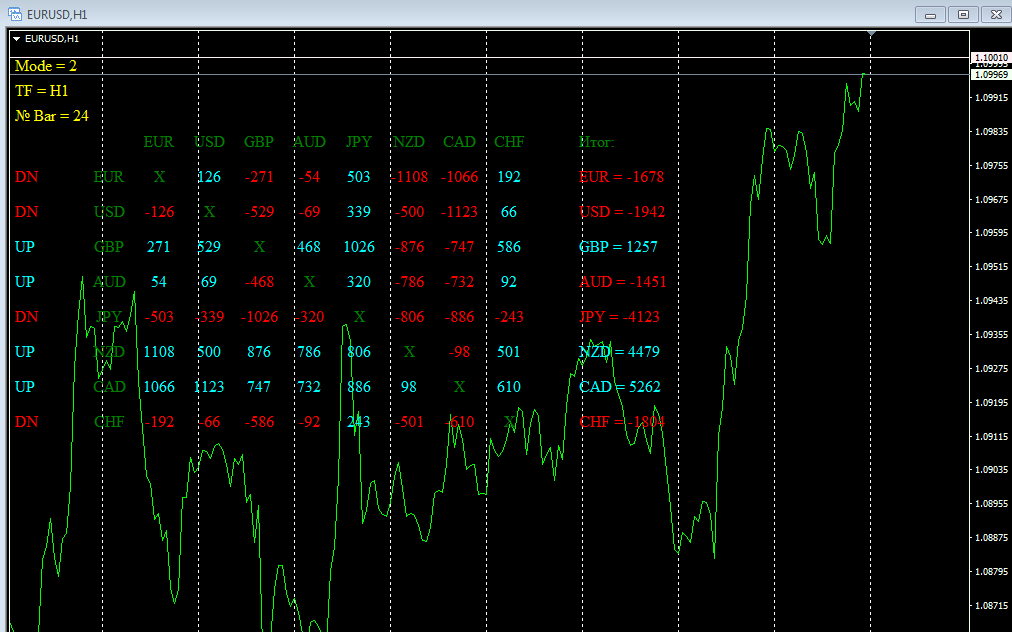
Task: Select the '№ Bar = 24' label
Action: tap(52, 116)
